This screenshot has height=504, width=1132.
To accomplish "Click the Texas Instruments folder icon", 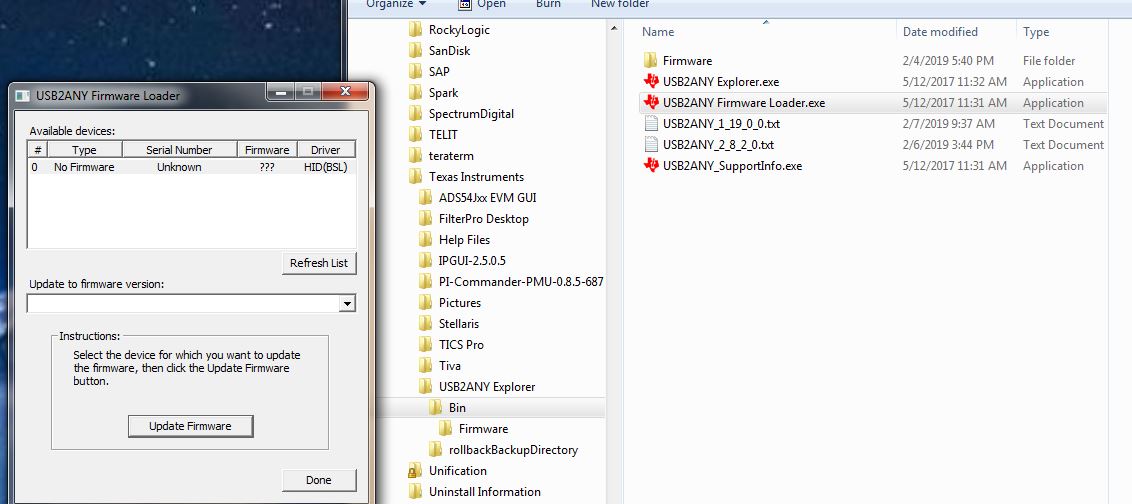I will point(415,176).
